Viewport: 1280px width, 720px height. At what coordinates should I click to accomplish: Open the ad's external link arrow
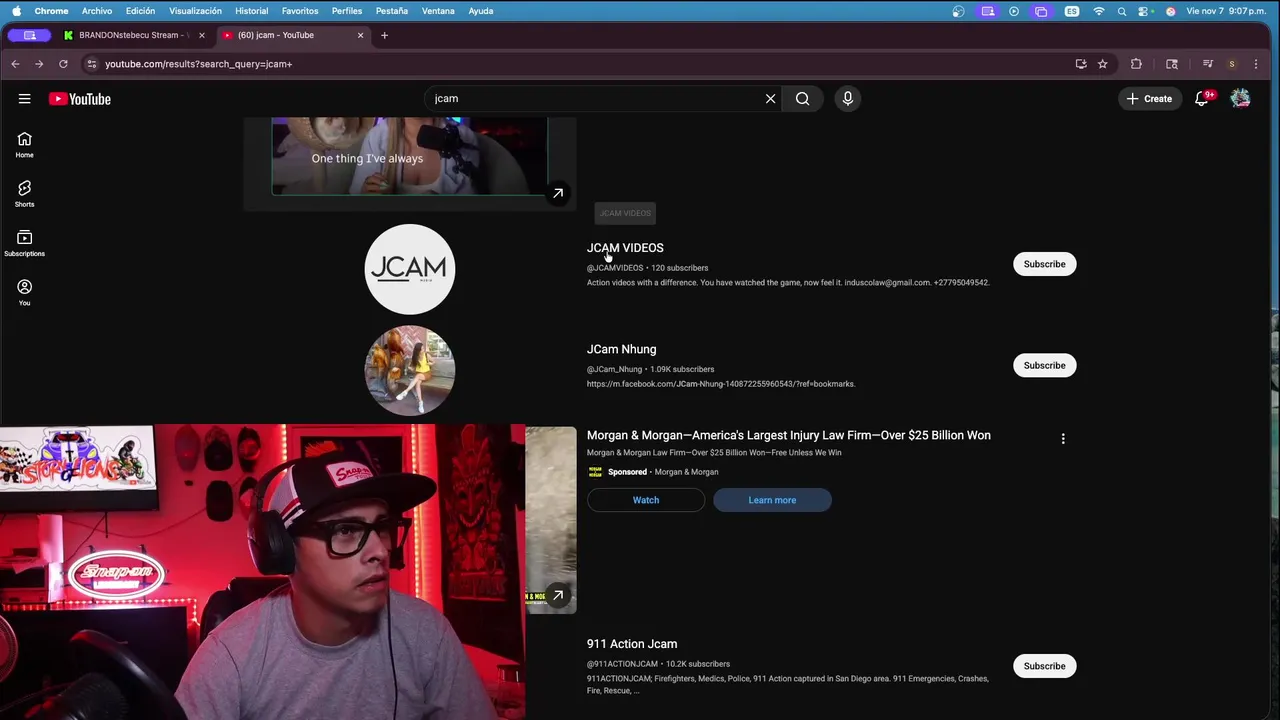[x=558, y=595]
